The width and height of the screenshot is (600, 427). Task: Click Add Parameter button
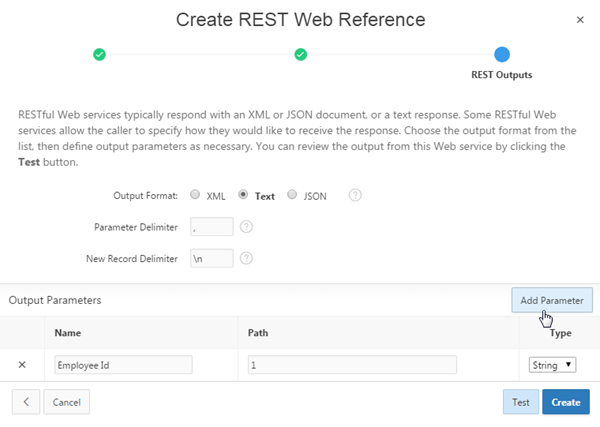pyautogui.click(x=552, y=300)
